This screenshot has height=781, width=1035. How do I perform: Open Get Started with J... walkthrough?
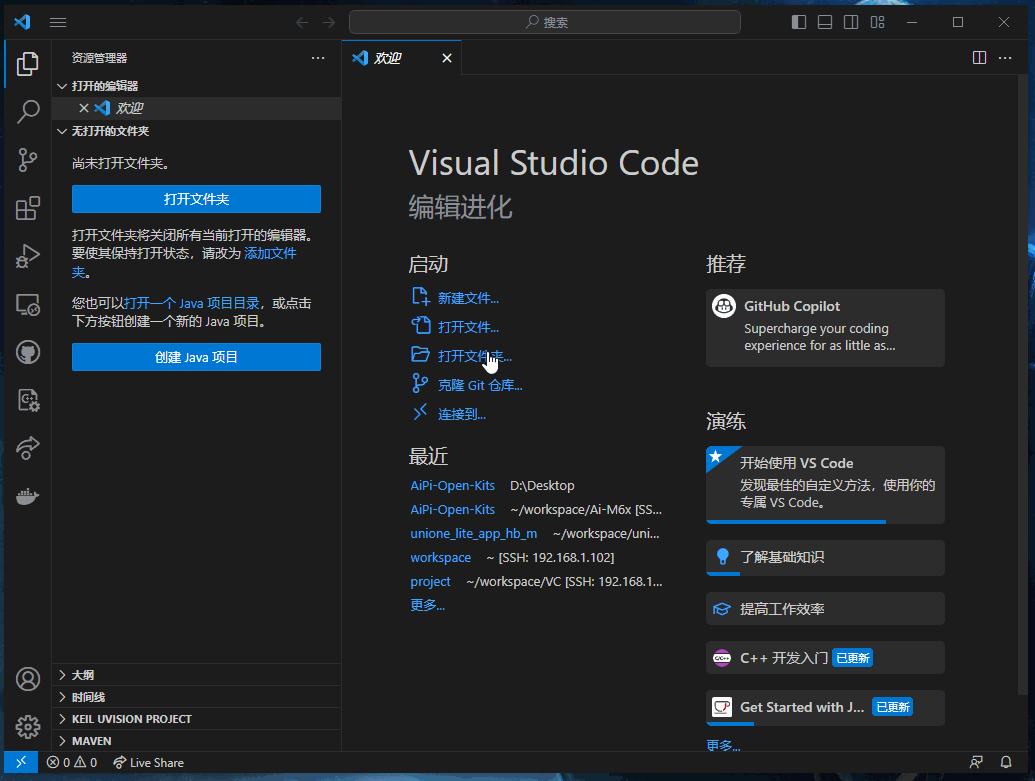pos(825,708)
